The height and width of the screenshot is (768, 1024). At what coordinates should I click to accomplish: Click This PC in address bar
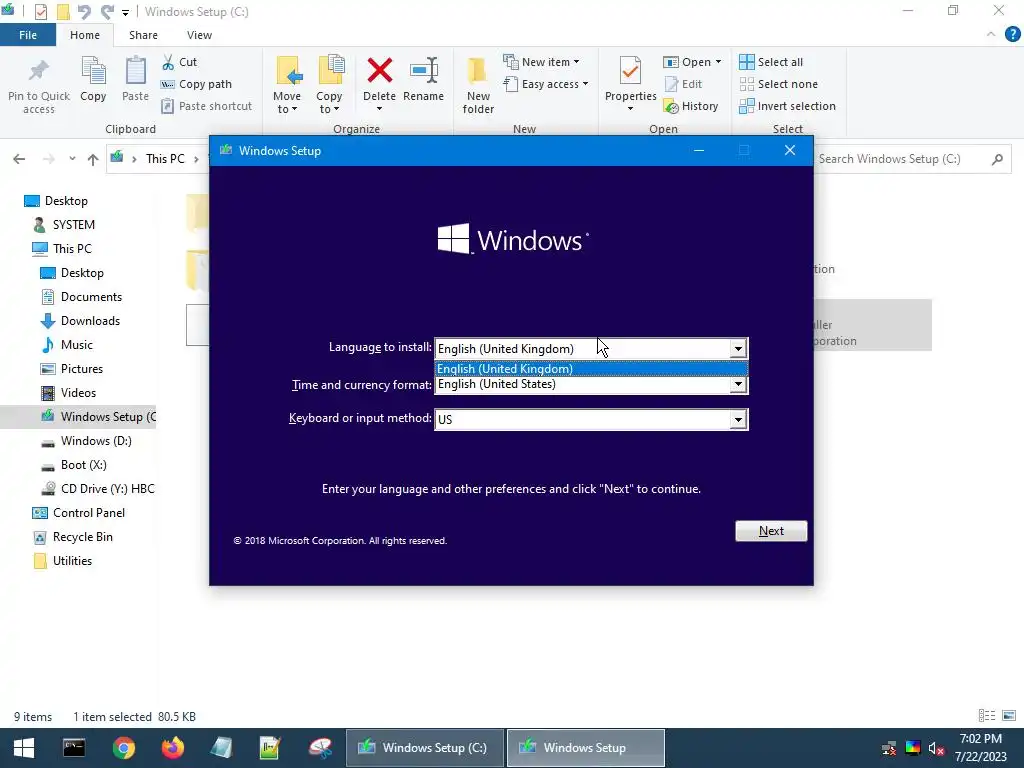pos(165,159)
